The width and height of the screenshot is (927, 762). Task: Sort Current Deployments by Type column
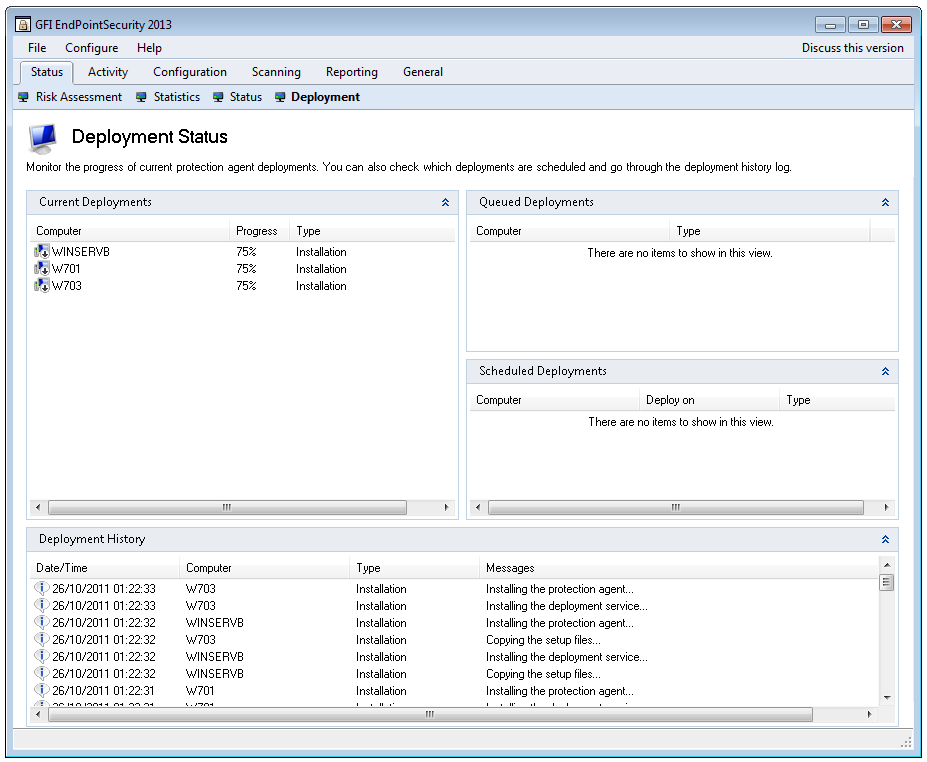point(372,231)
